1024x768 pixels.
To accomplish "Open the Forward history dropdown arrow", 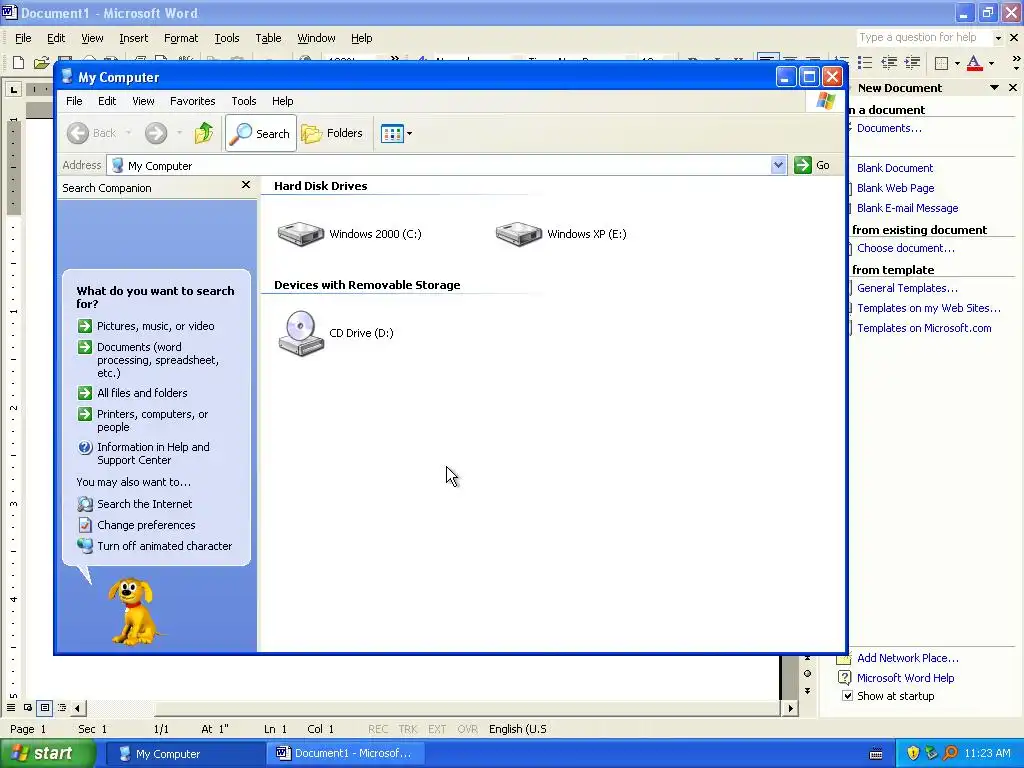I will pos(179,133).
